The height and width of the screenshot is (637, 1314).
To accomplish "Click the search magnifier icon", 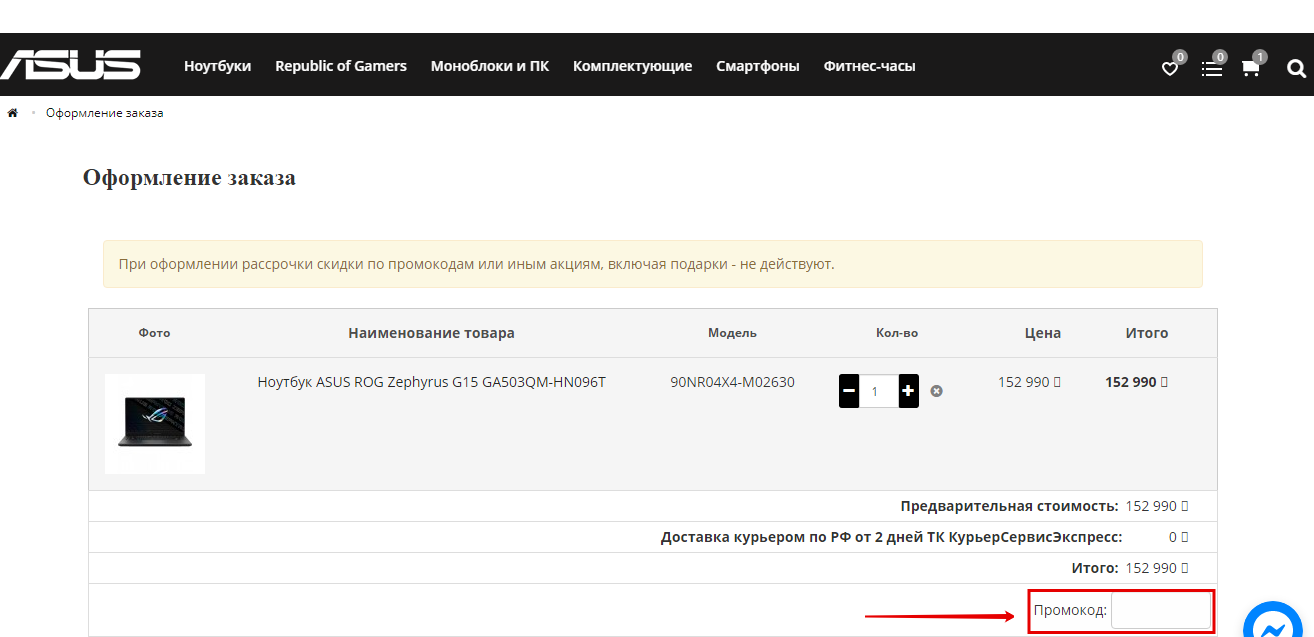I will click(1296, 68).
